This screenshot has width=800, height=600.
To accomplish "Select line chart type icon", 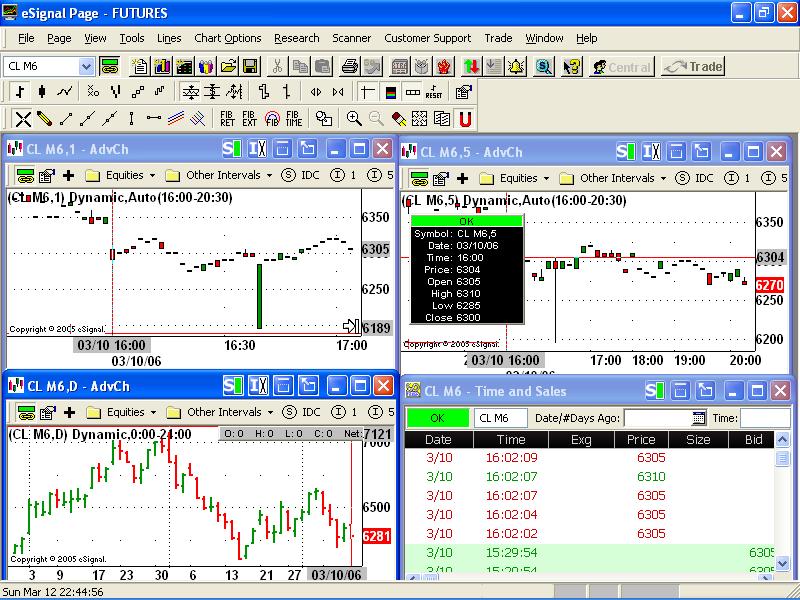I will coord(64,92).
